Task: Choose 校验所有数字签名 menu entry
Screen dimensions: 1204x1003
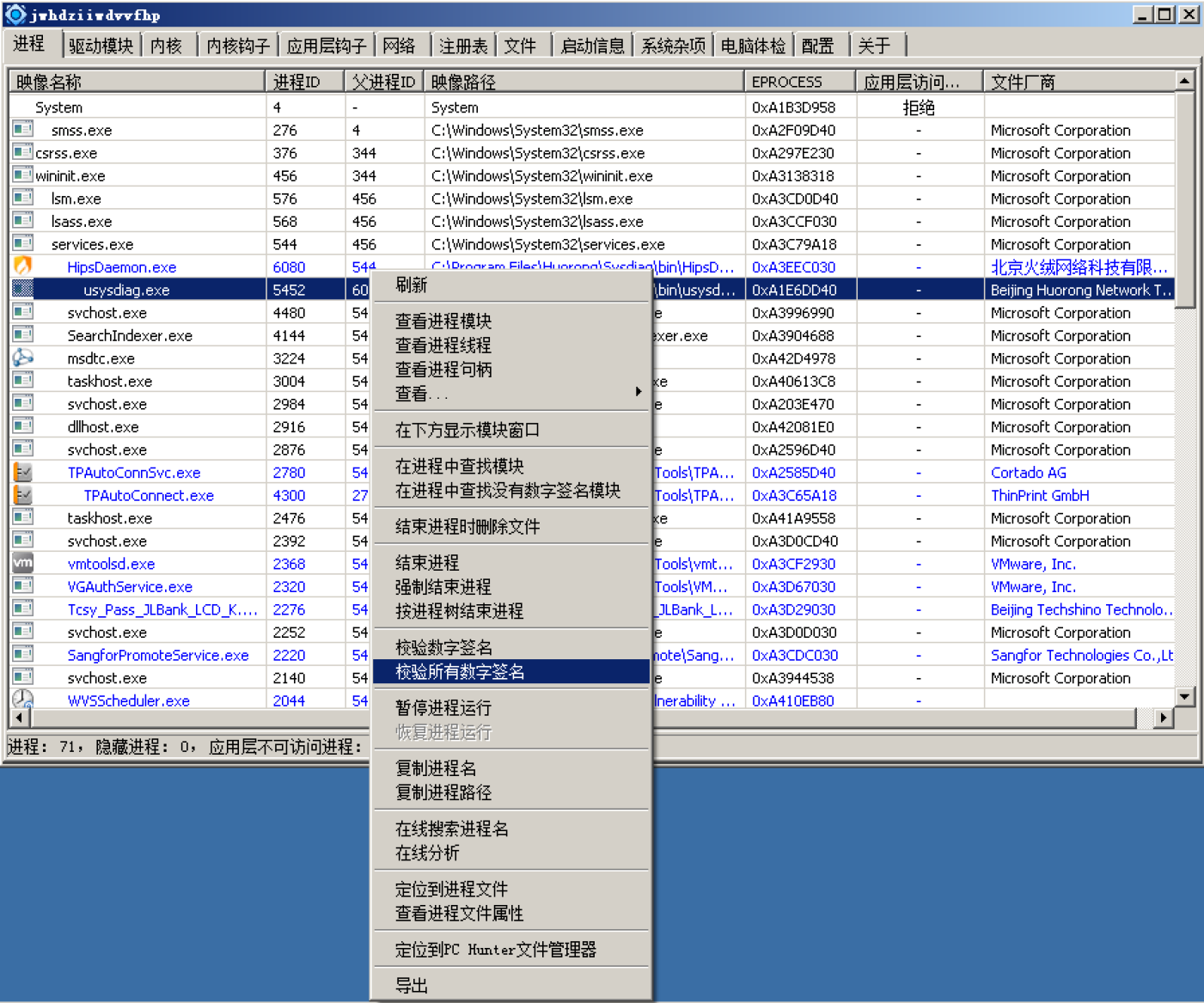Action: 511,671
